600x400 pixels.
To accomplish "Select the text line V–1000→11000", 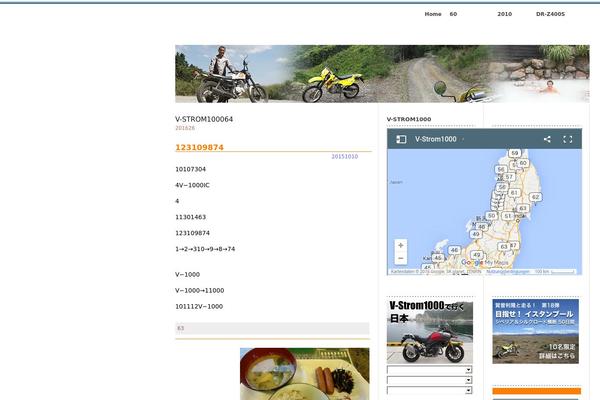I will coord(200,291).
